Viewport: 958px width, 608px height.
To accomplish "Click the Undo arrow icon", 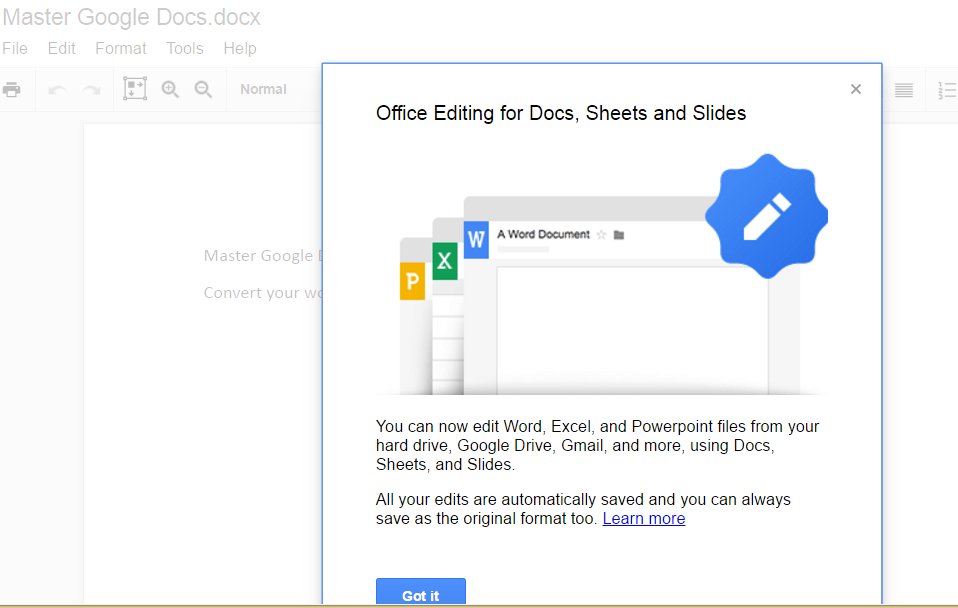I will pyautogui.click(x=57, y=90).
